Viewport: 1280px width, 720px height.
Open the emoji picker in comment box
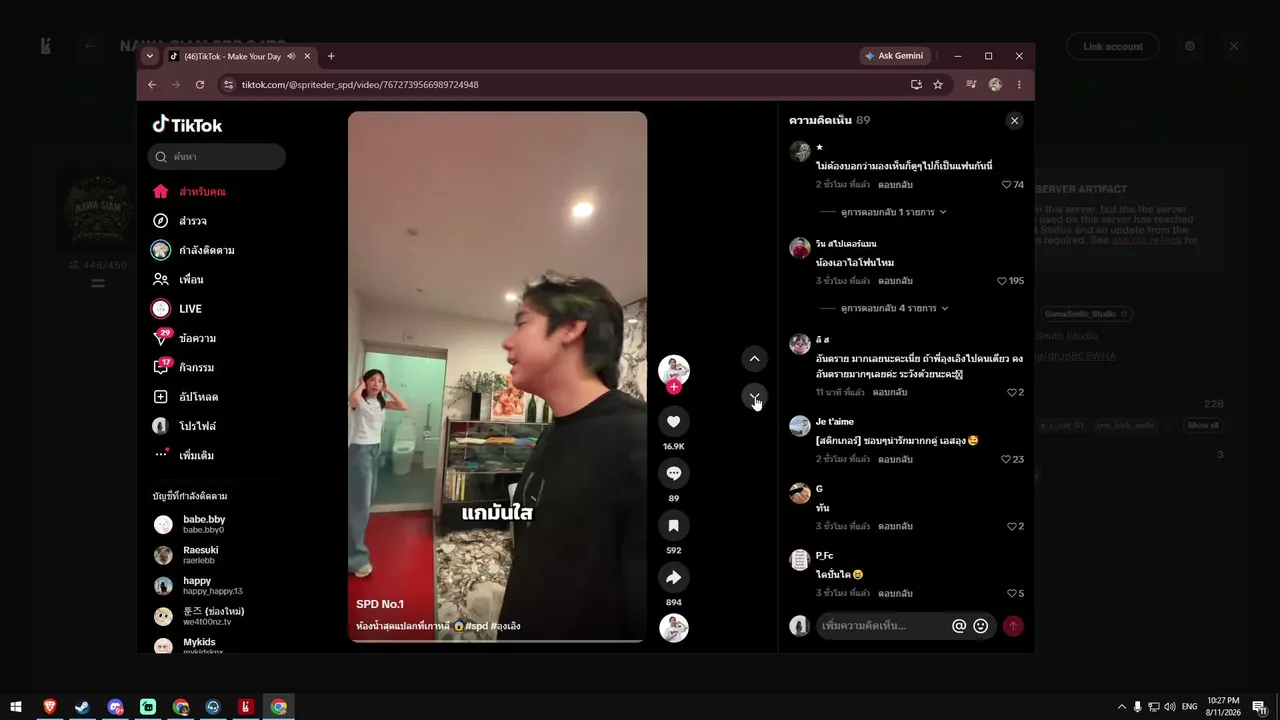click(x=981, y=626)
